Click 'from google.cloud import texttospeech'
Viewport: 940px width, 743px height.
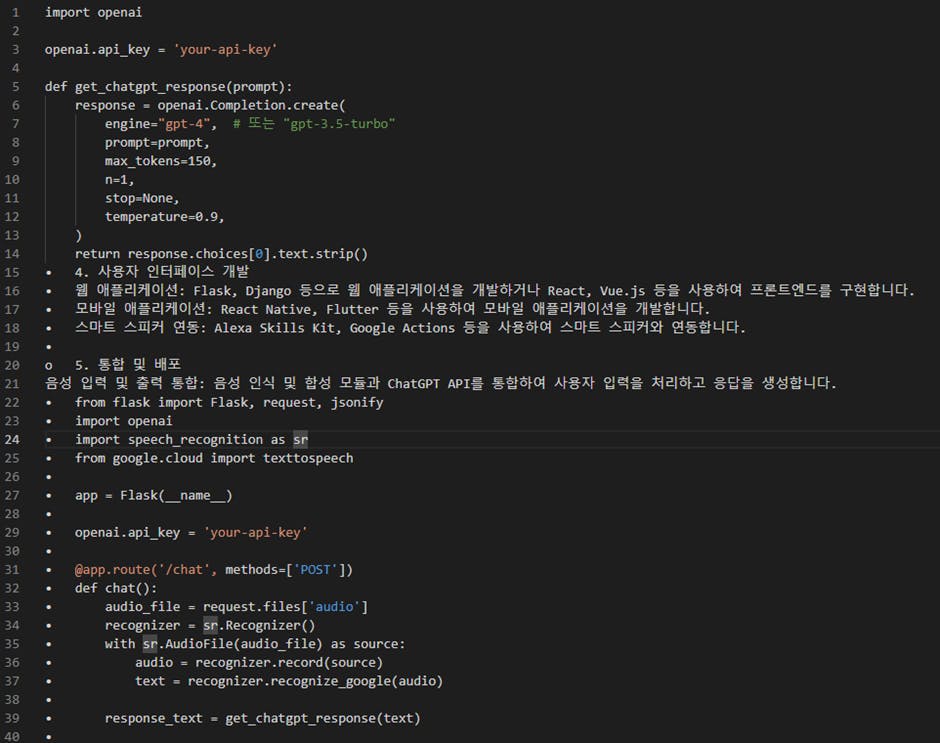click(x=214, y=458)
